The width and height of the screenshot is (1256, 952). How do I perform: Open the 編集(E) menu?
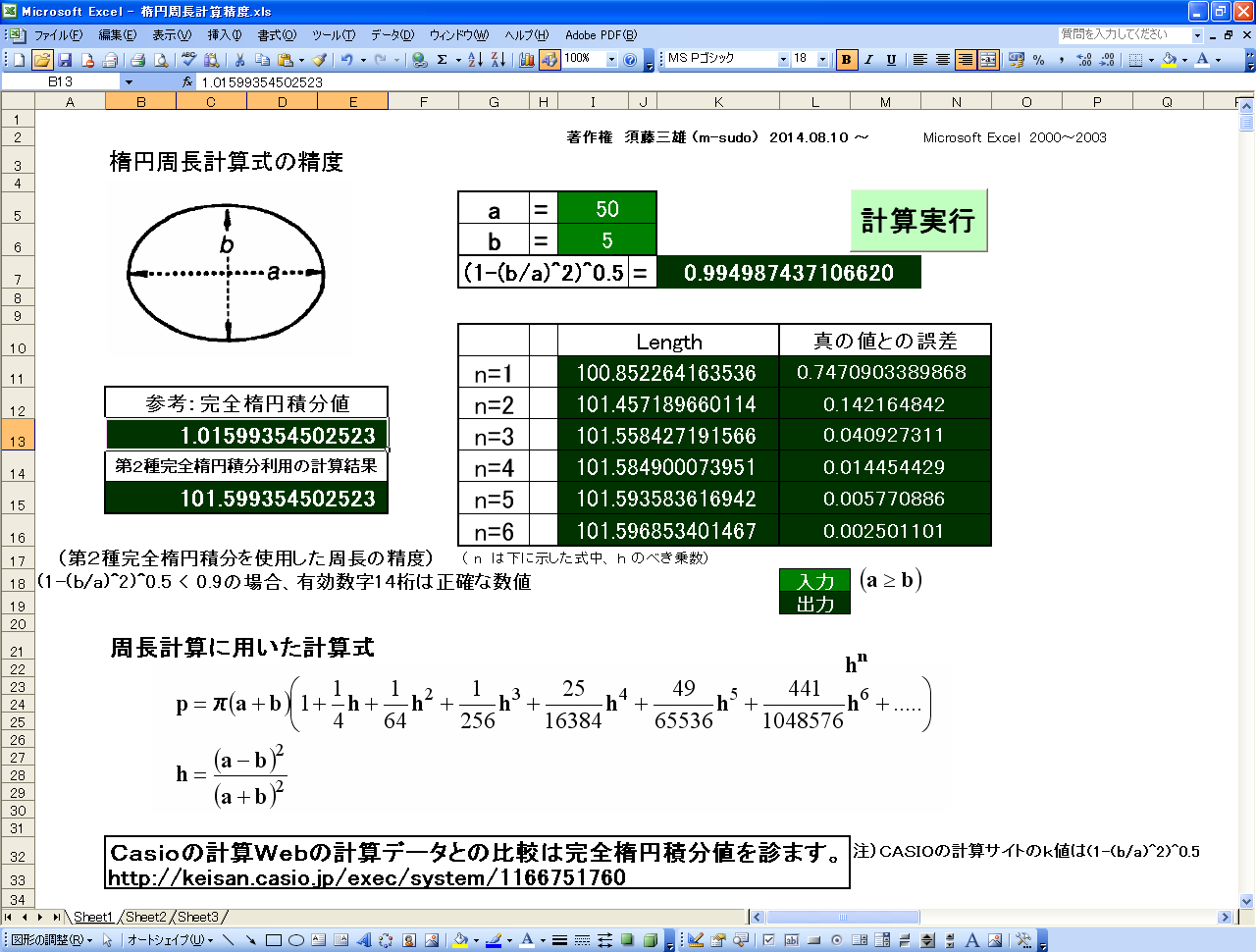[118, 35]
